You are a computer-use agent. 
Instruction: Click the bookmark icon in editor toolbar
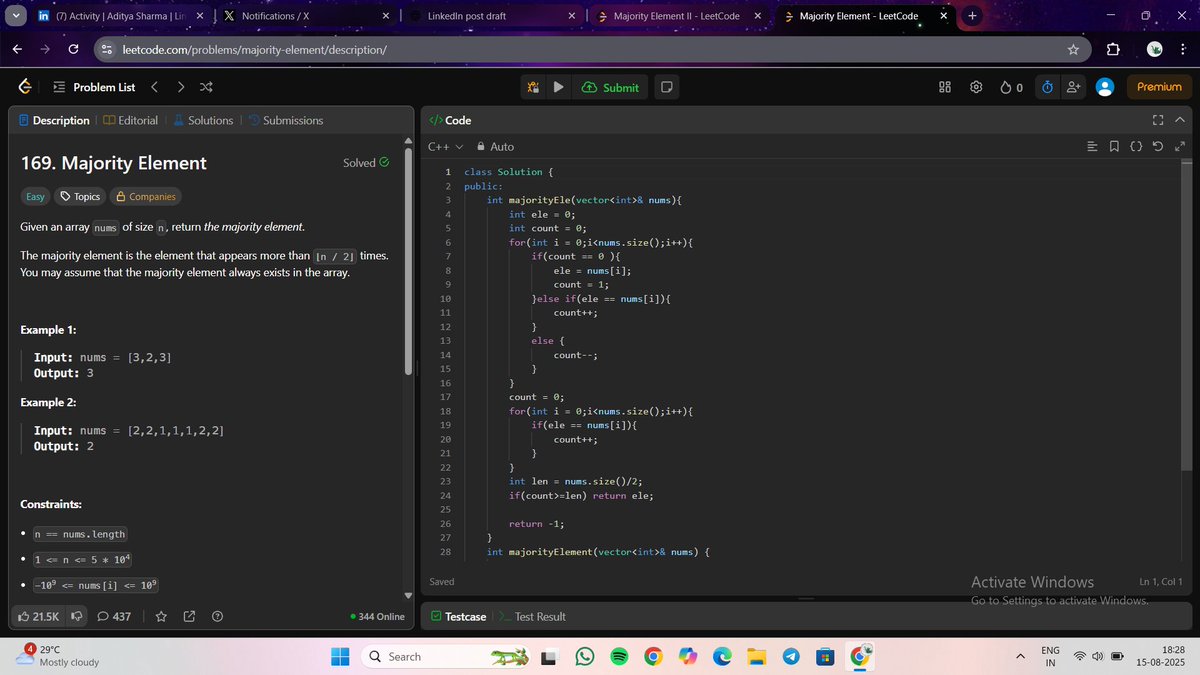point(1115,147)
